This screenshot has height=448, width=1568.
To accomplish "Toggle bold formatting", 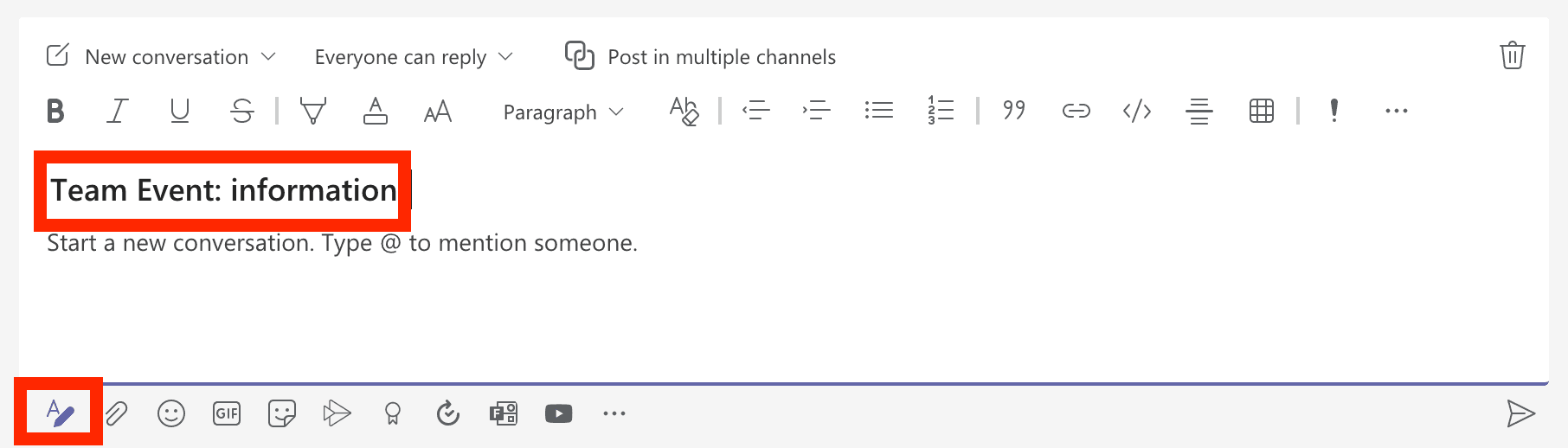I will pyautogui.click(x=55, y=112).
